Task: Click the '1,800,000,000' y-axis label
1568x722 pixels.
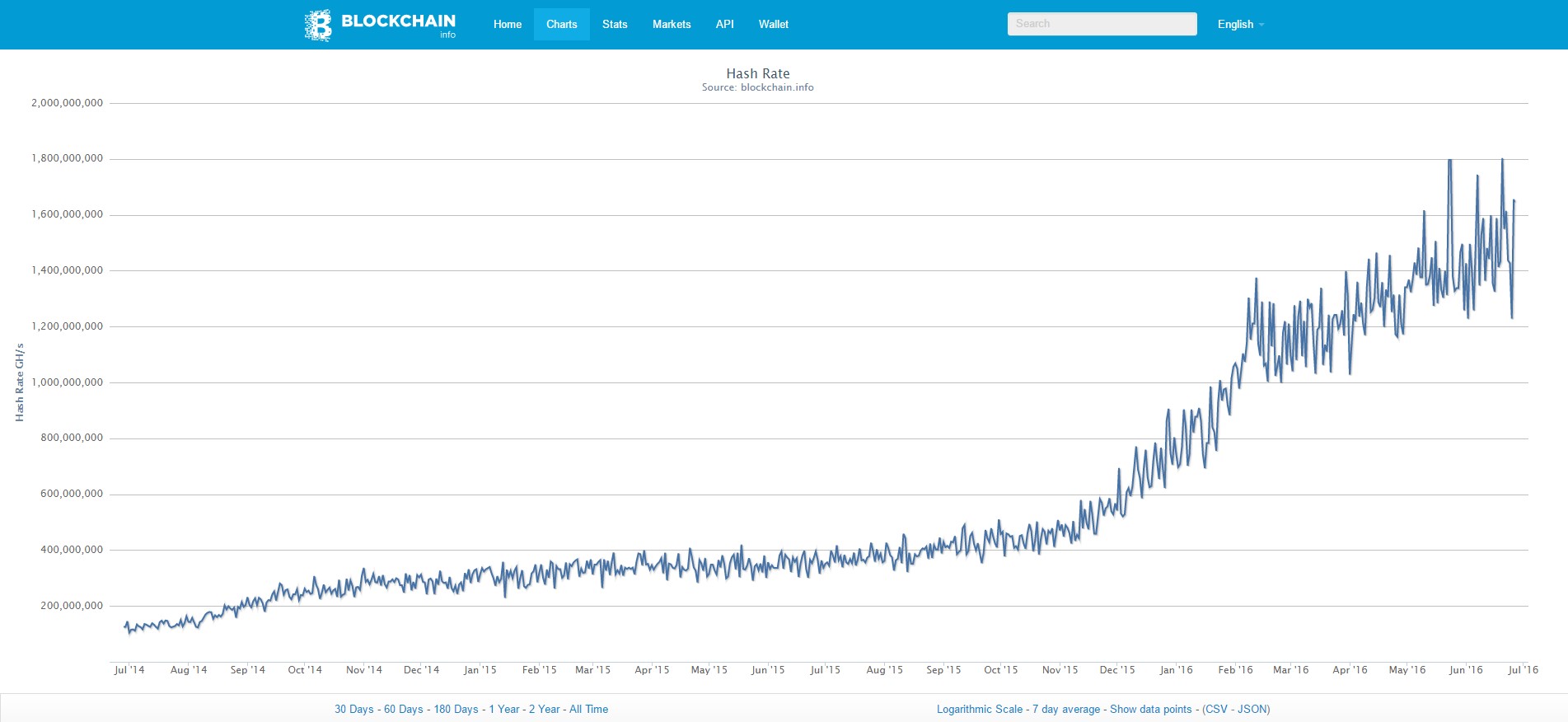Action: point(68,158)
